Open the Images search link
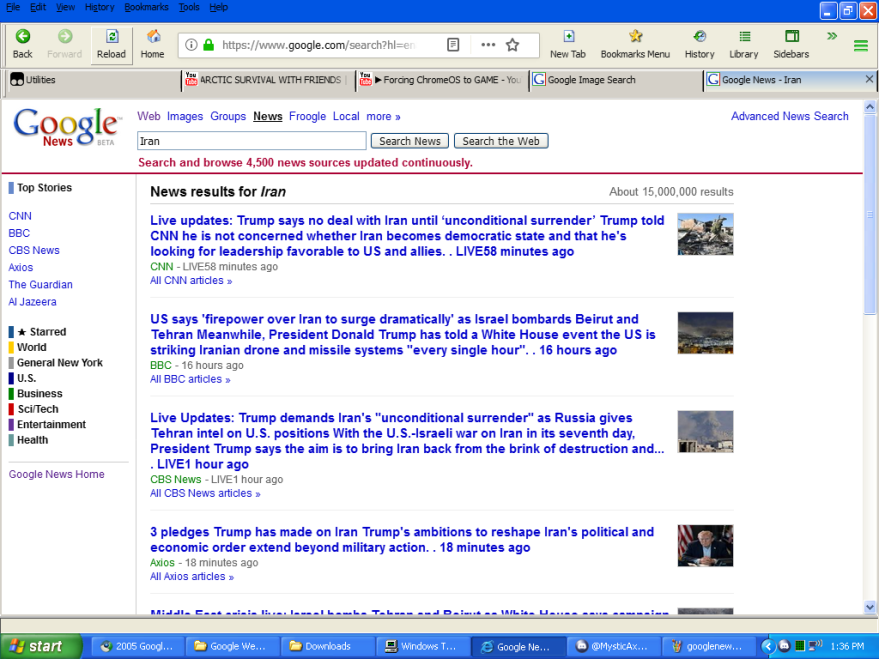879x659 pixels. tap(185, 116)
